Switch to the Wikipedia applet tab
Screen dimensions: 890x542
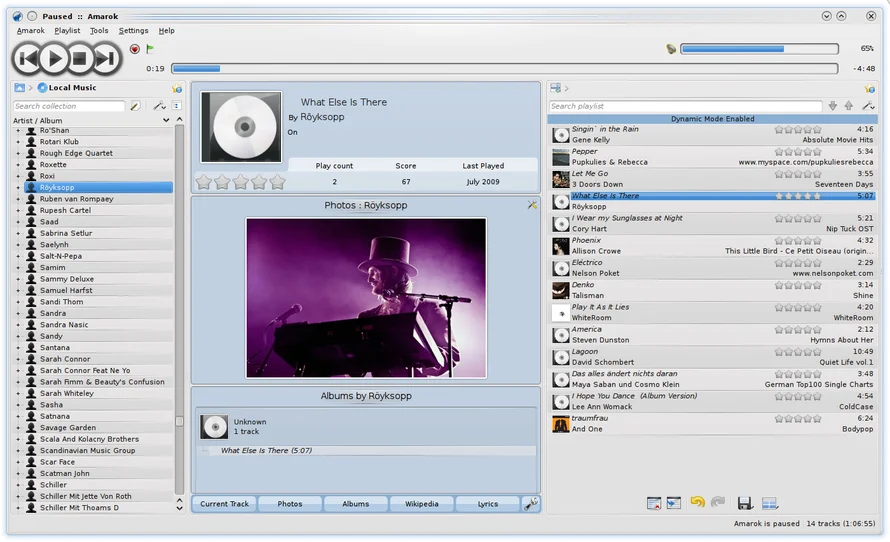click(422, 504)
